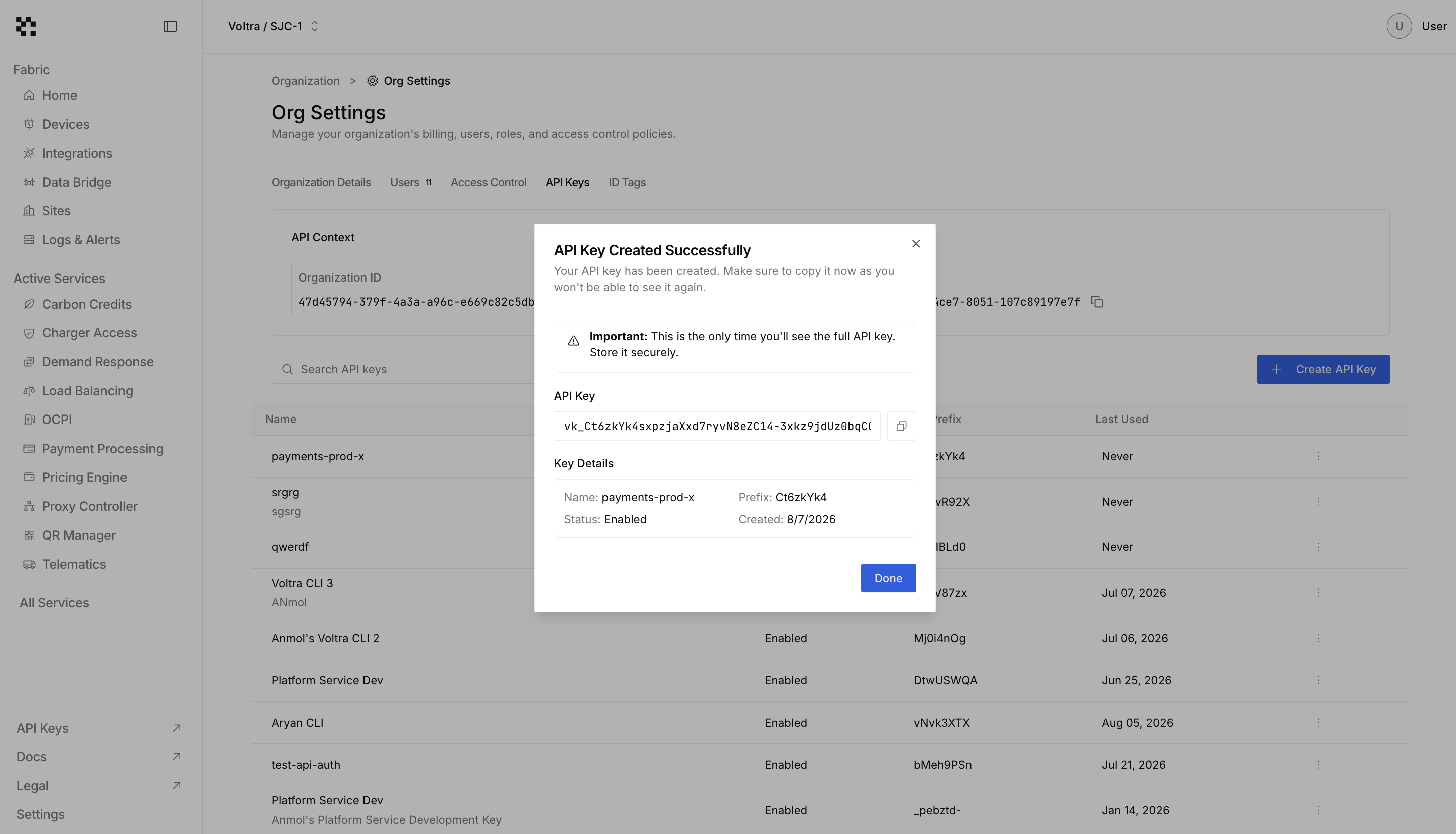Click the Organization ID value text
This screenshot has height=834, width=1456.
[x=416, y=302]
